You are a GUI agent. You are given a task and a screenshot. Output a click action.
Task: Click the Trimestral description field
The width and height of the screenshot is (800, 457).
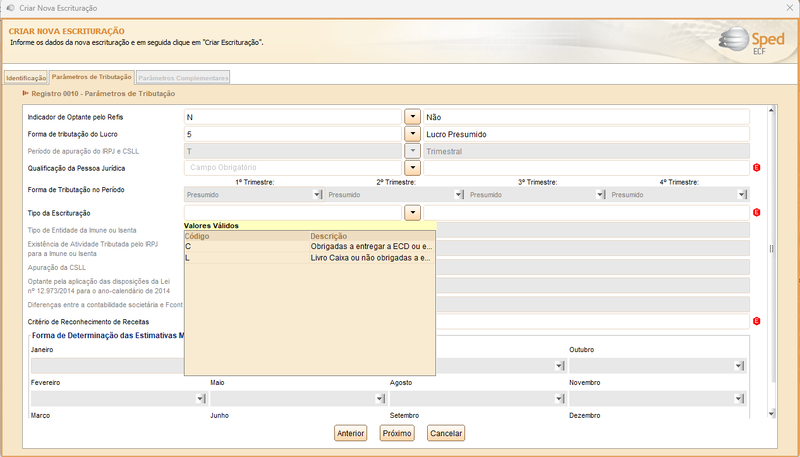point(586,151)
